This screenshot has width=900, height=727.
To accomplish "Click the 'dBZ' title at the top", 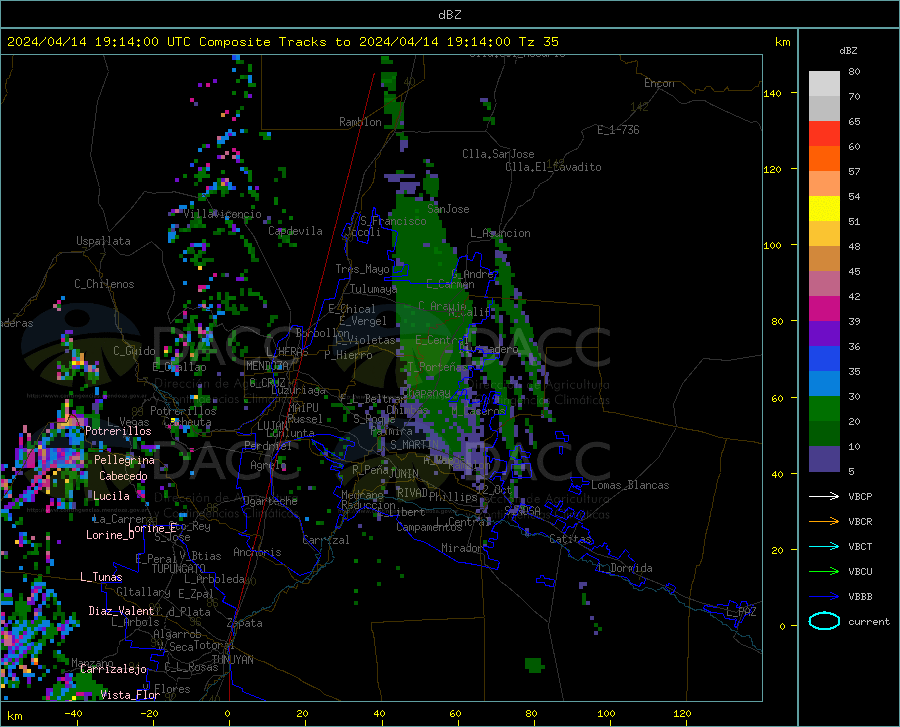I will click(x=449, y=15).
